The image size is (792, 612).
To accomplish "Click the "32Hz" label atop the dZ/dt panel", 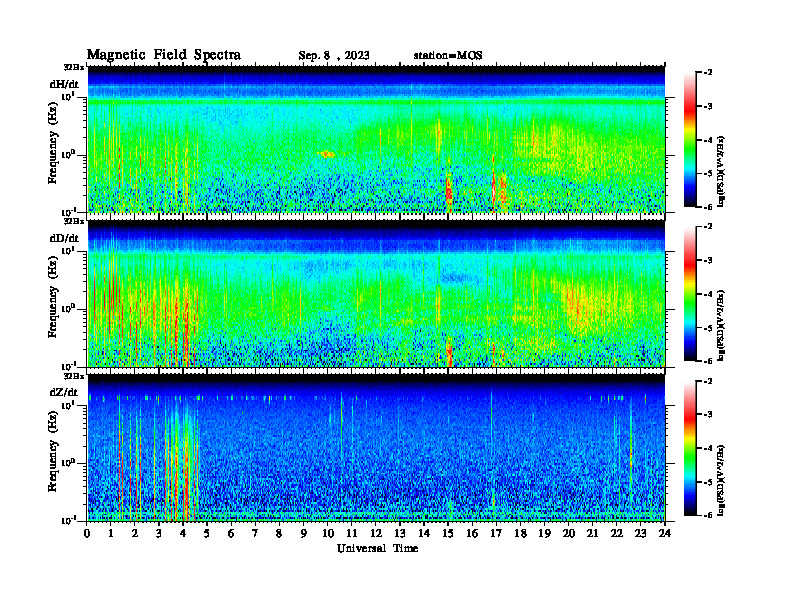I will (x=74, y=376).
